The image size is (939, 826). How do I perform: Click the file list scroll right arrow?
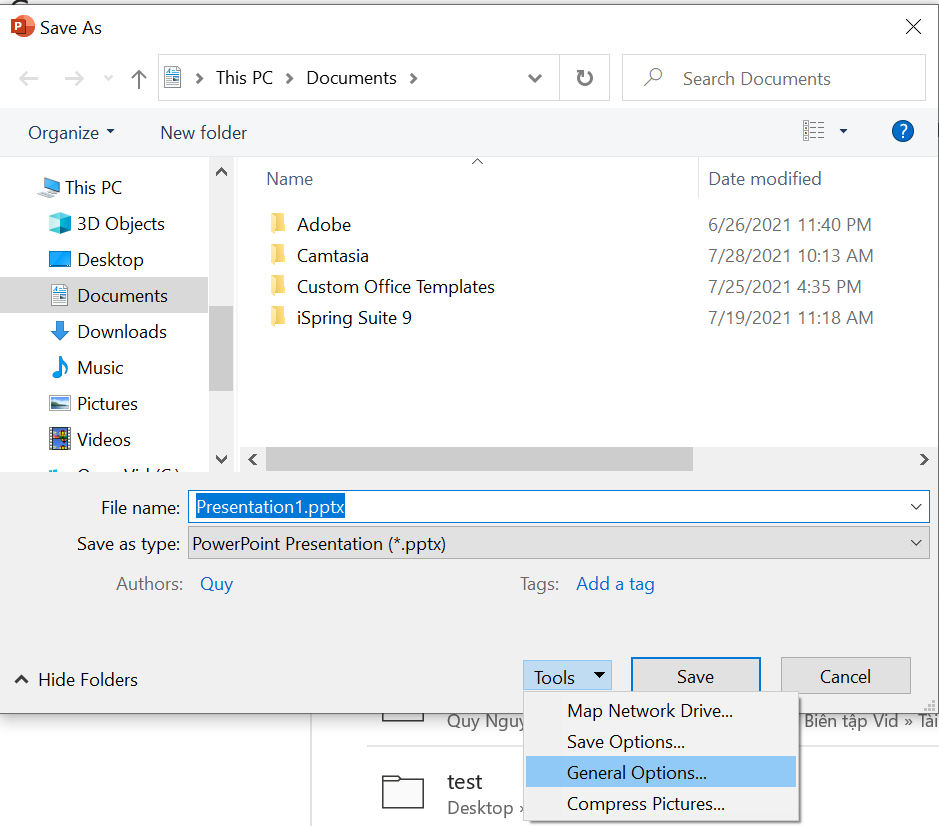coord(924,459)
